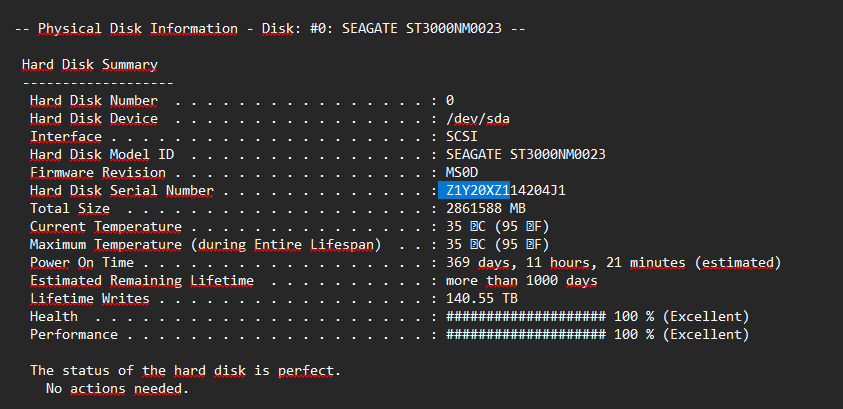Click the MS0D firmware revision value
The image size is (843, 409).
(462, 172)
